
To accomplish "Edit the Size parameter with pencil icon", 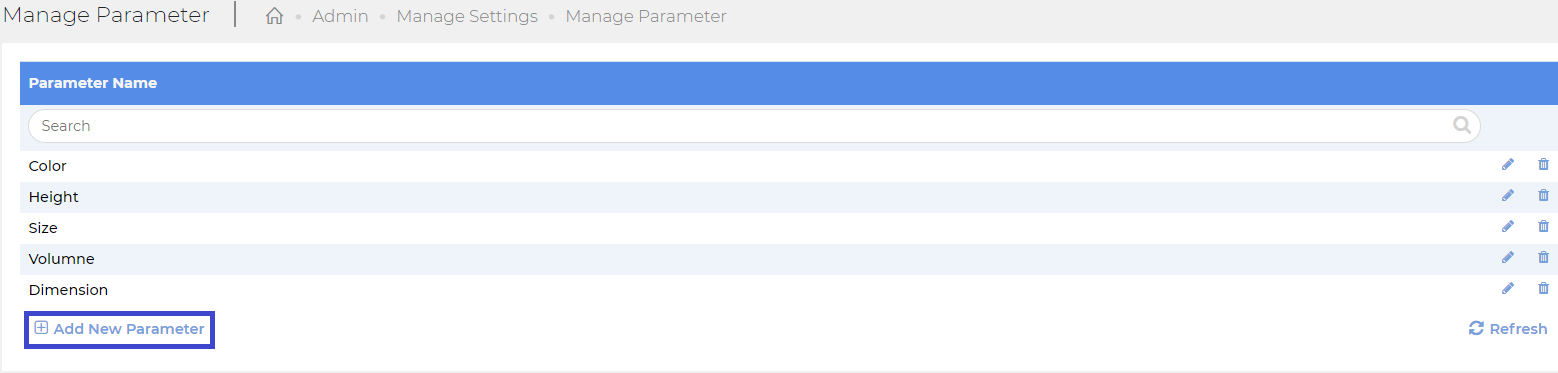I will point(1508,227).
